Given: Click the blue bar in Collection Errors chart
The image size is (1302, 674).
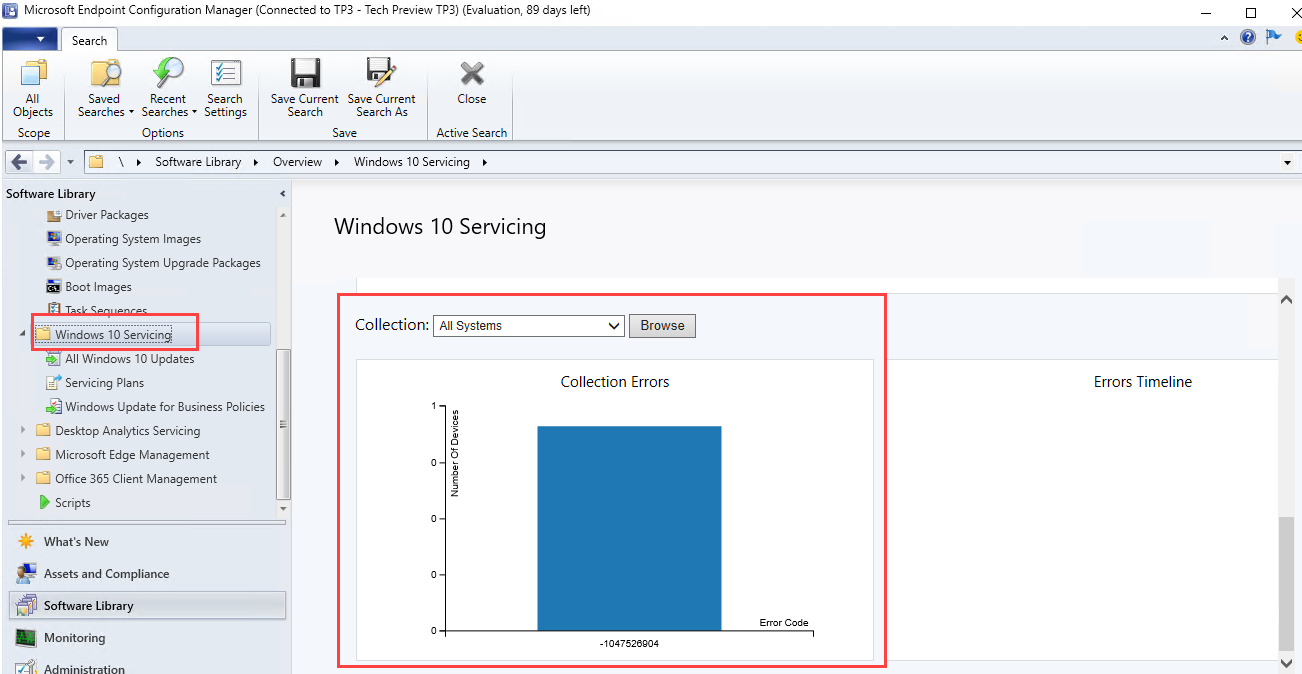Looking at the screenshot, I should point(629,528).
